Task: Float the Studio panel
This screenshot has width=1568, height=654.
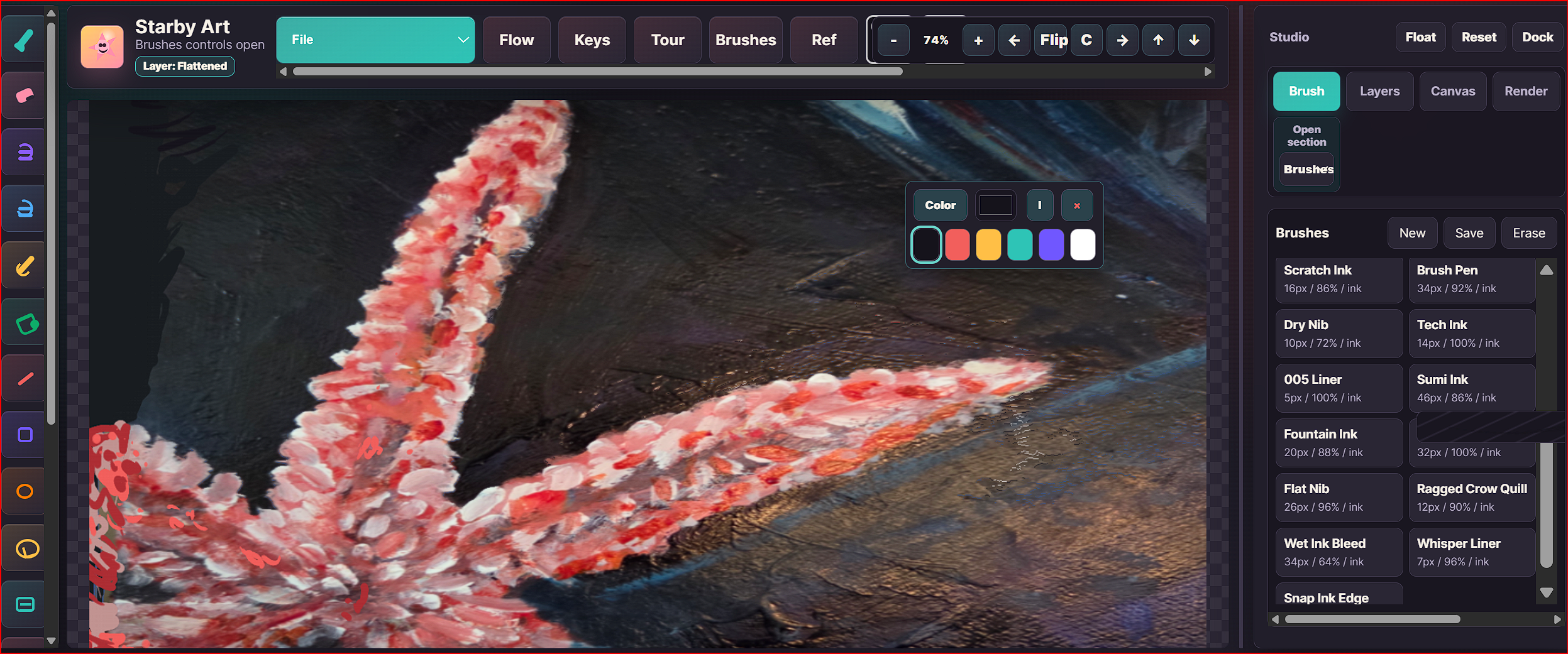Action: click(x=1421, y=37)
